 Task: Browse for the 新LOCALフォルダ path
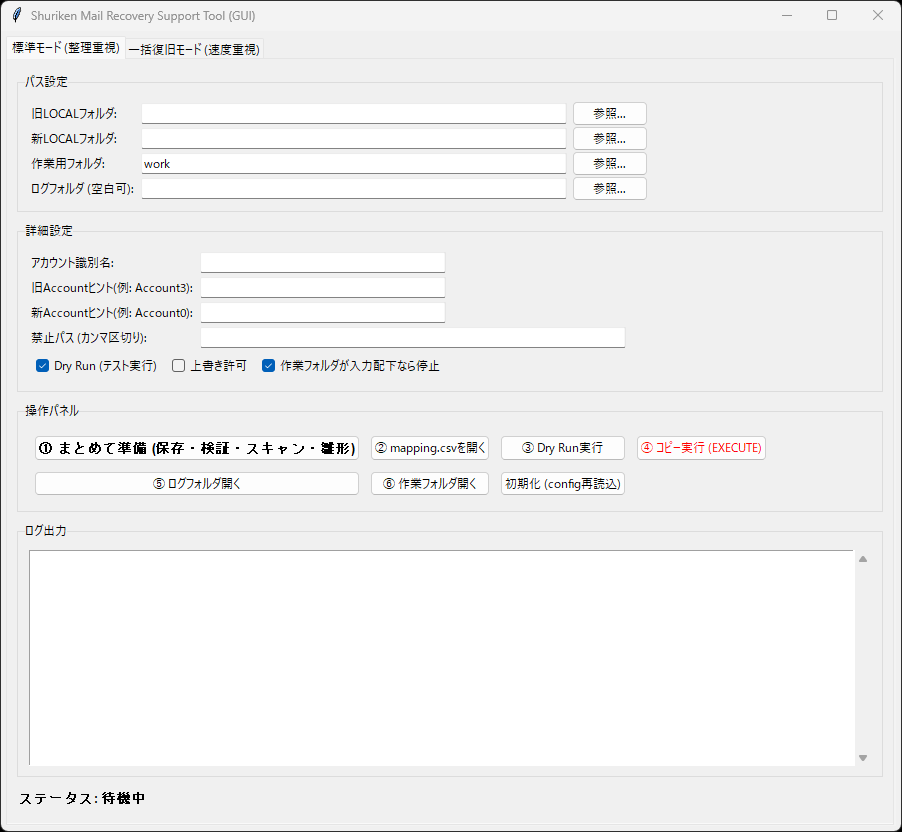[x=609, y=138]
